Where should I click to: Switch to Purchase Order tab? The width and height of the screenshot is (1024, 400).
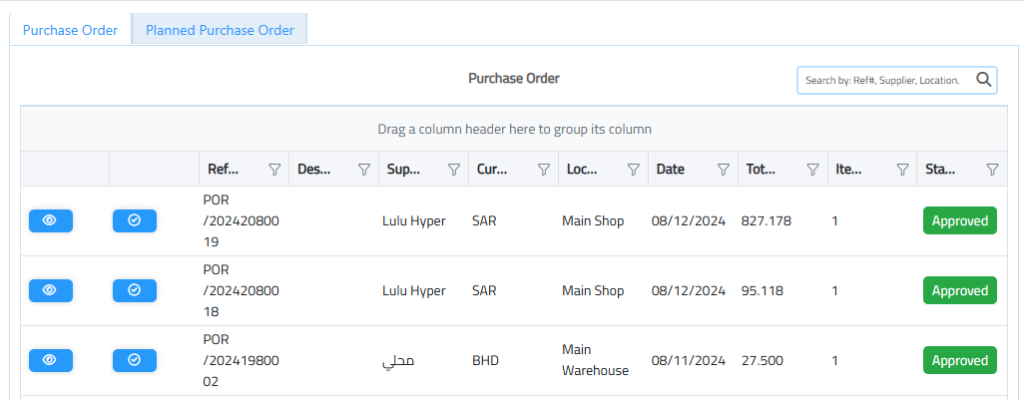pos(70,30)
